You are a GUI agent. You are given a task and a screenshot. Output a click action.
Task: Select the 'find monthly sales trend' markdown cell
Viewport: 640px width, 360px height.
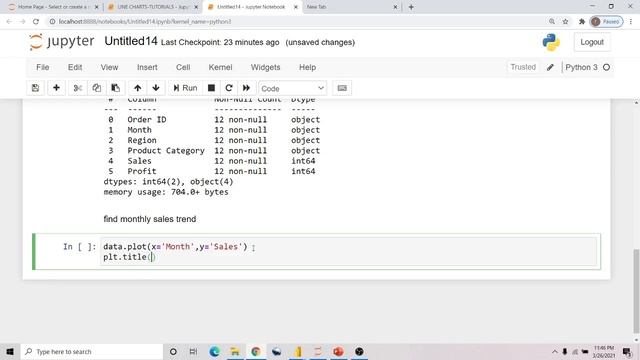pyautogui.click(x=150, y=219)
